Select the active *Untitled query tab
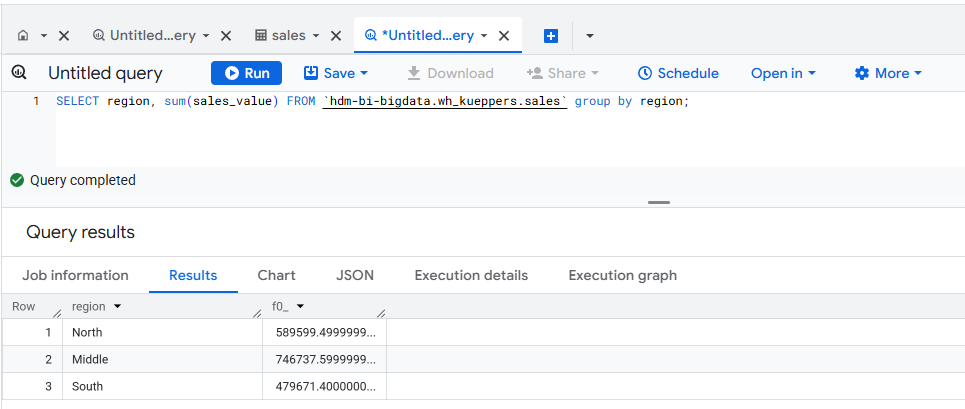965x409 pixels. (420, 36)
